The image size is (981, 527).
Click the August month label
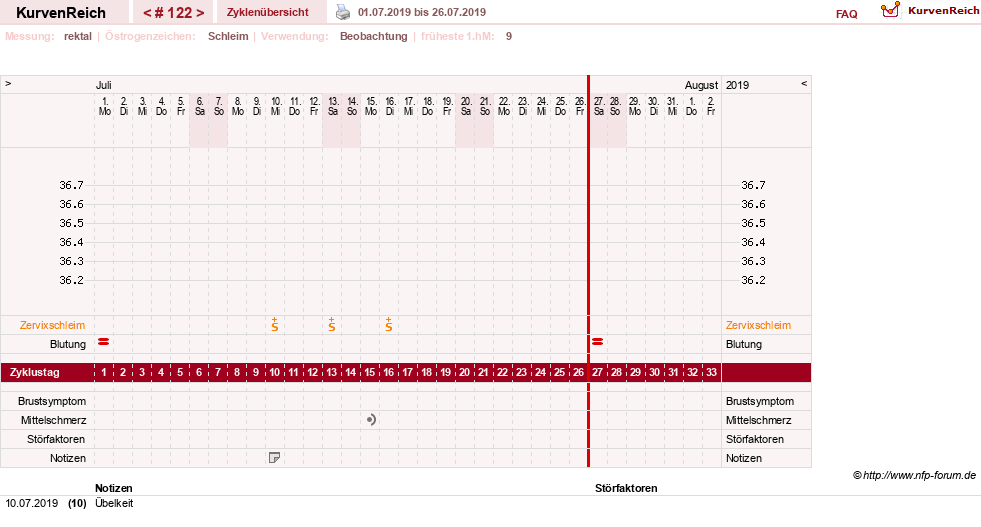click(701, 85)
